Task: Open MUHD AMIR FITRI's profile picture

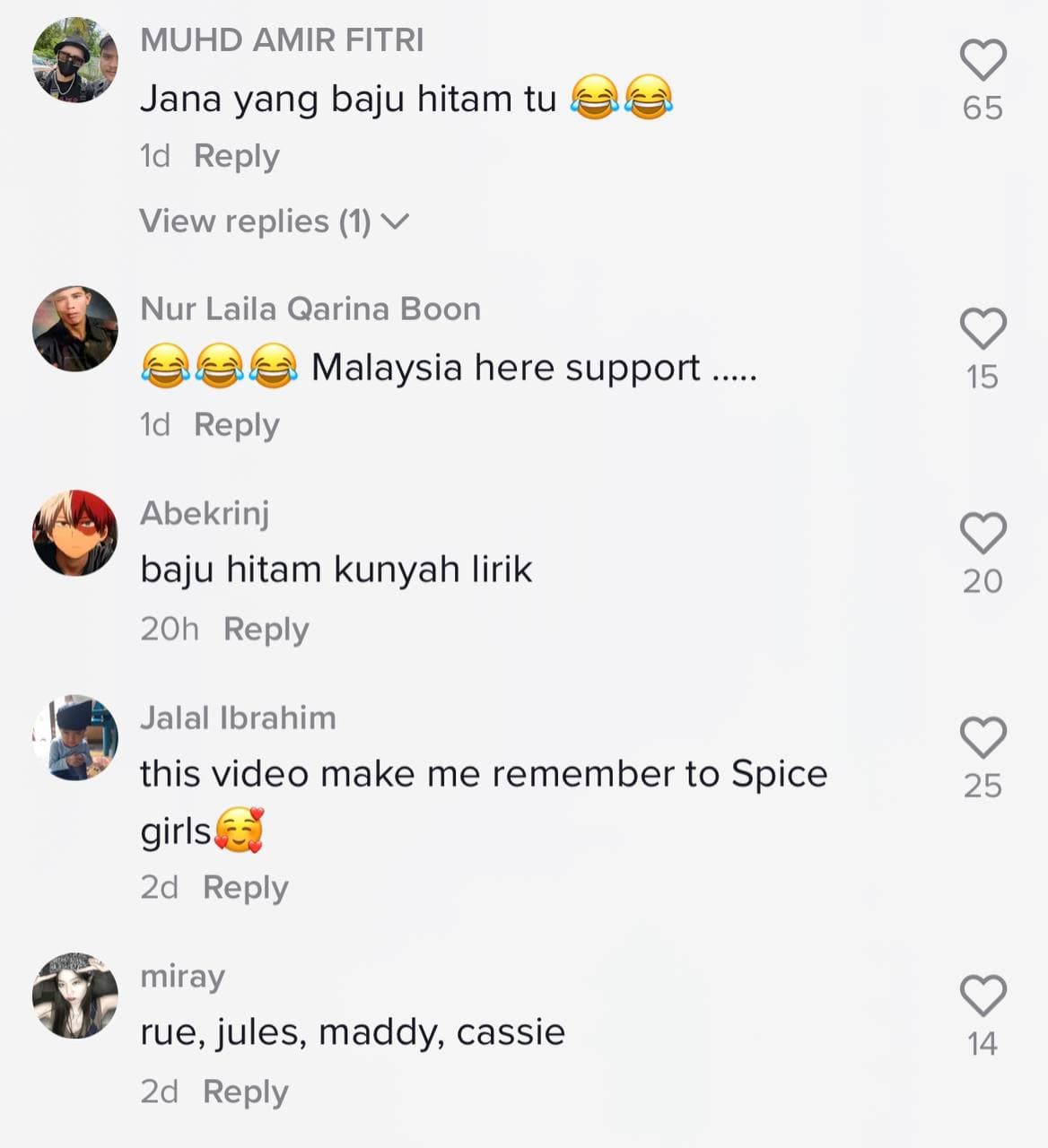Action: [75, 60]
